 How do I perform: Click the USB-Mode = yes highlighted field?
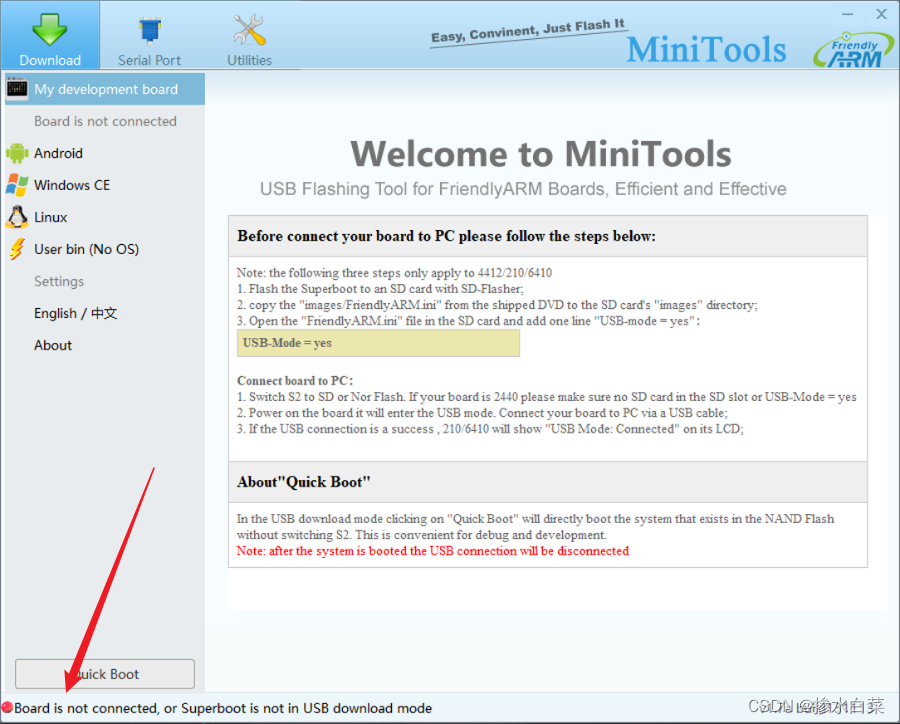click(378, 343)
